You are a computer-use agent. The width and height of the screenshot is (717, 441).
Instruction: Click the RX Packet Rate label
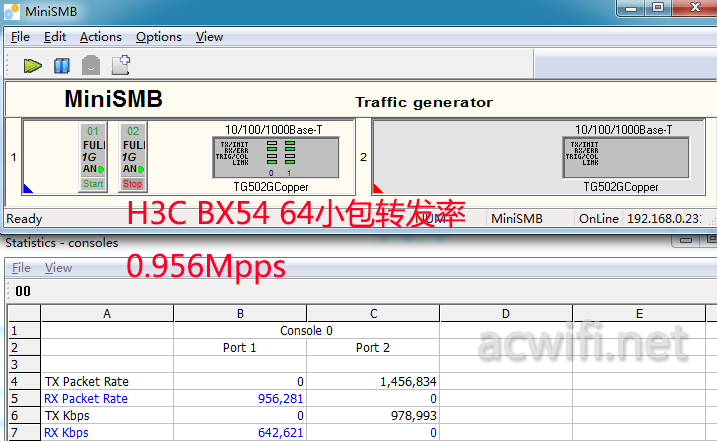click(86, 398)
